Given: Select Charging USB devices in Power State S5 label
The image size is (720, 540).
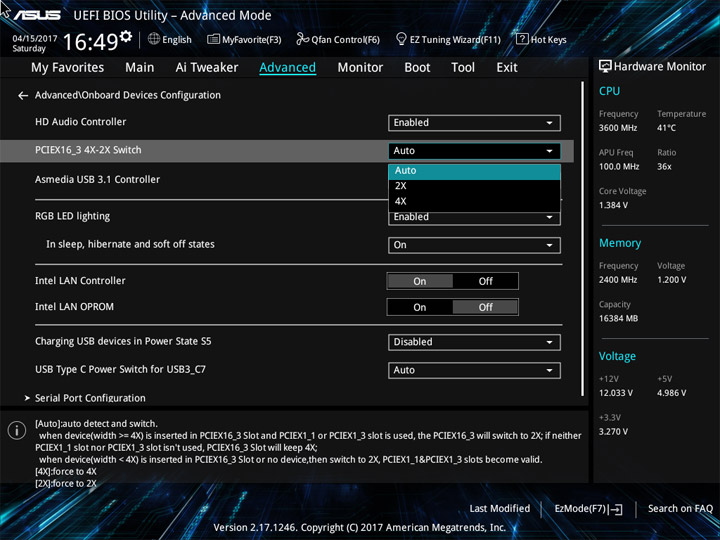Looking at the screenshot, I should (x=123, y=341).
